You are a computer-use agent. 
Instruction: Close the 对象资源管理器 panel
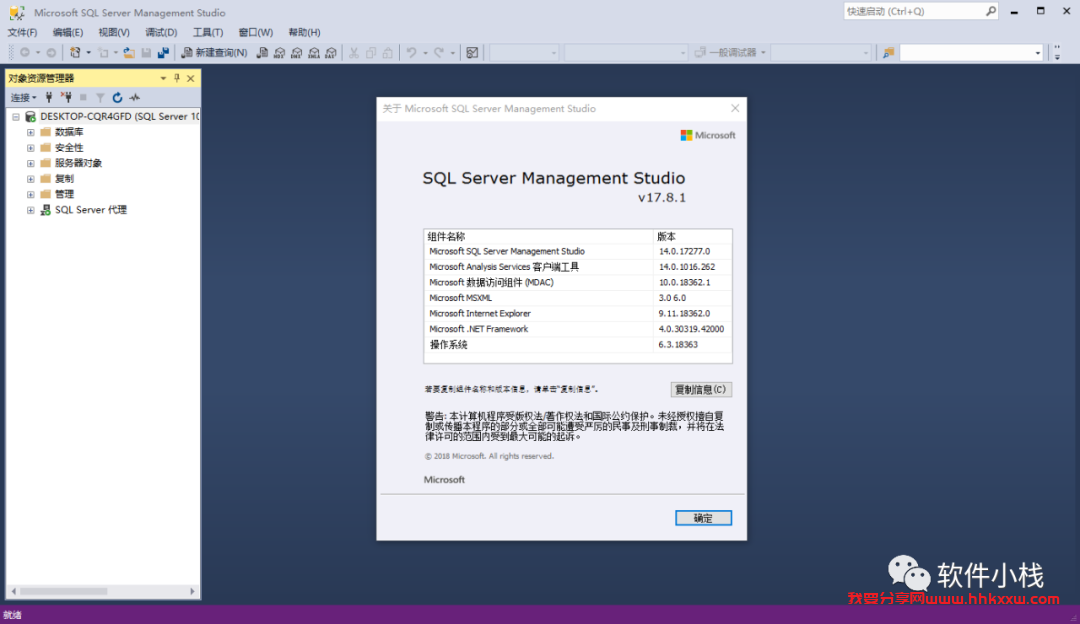[x=191, y=78]
